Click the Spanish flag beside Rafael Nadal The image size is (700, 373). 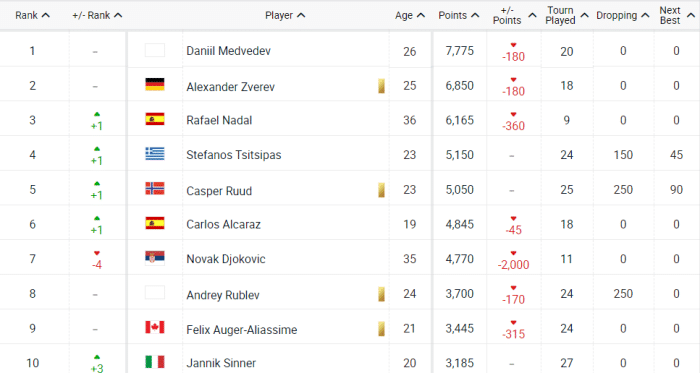click(x=155, y=119)
